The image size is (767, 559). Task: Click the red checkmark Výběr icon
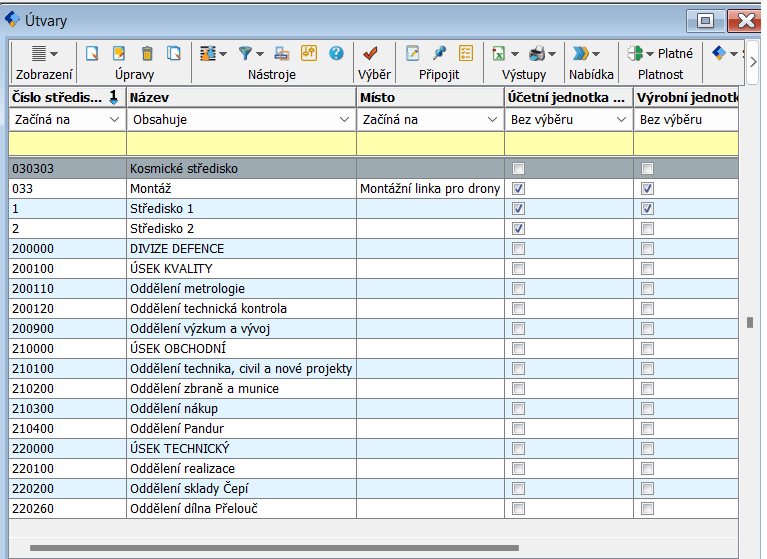[370, 54]
